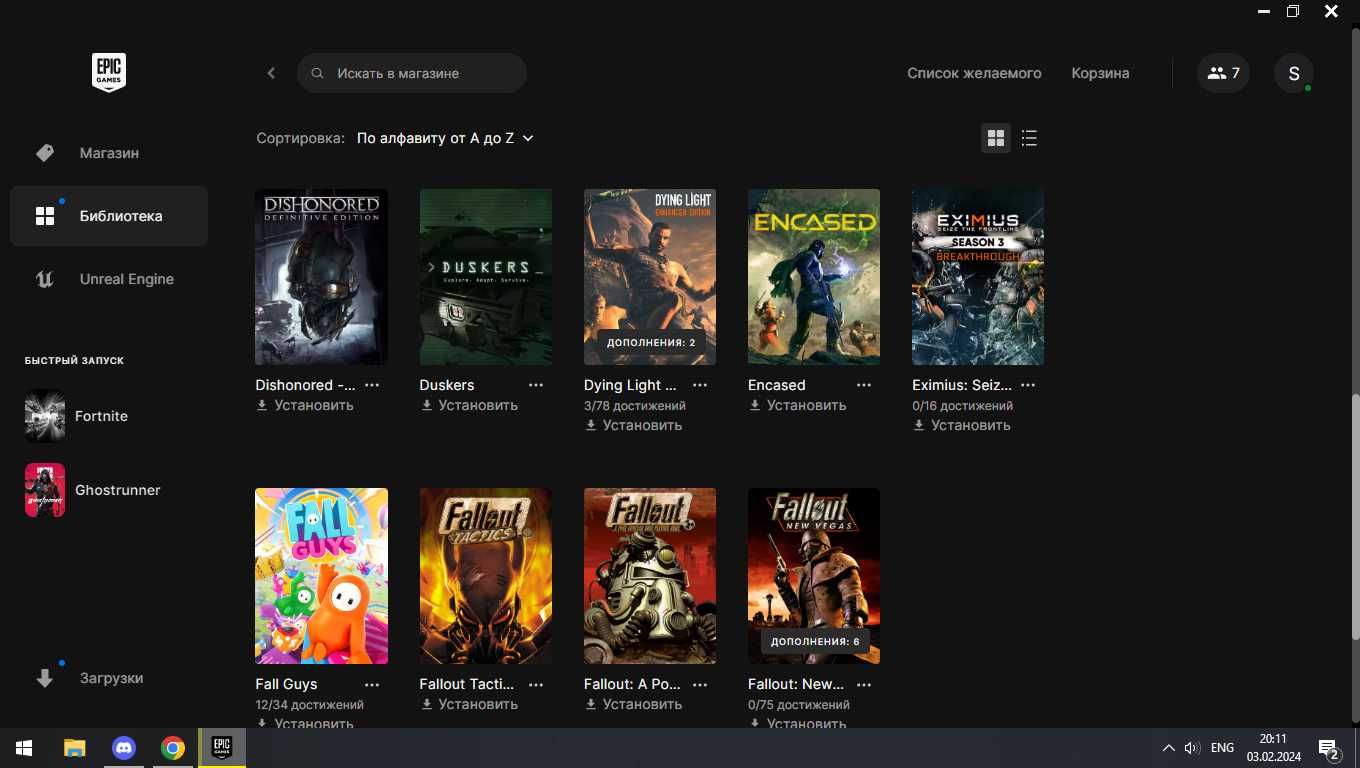Click the Fall Guys title text

click(x=286, y=684)
